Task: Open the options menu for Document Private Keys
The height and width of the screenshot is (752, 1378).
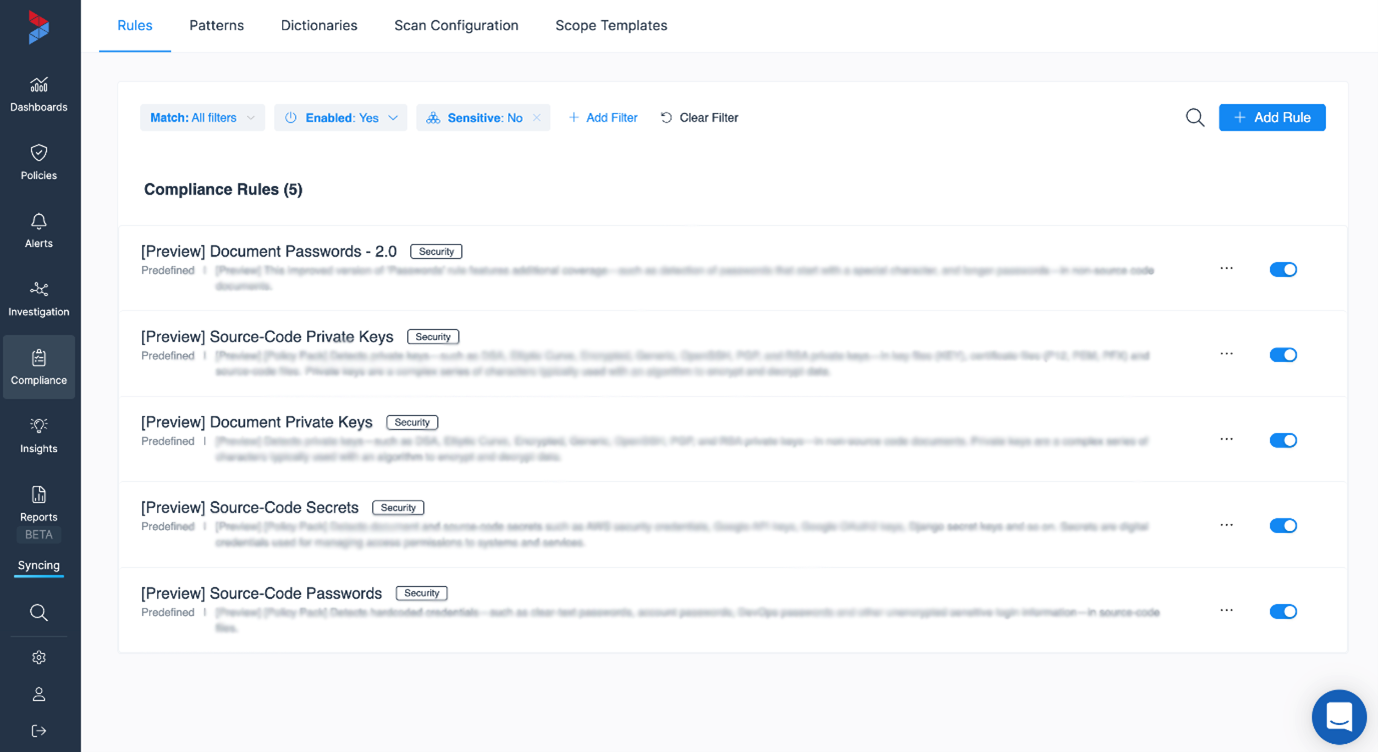Action: pyautogui.click(x=1227, y=440)
